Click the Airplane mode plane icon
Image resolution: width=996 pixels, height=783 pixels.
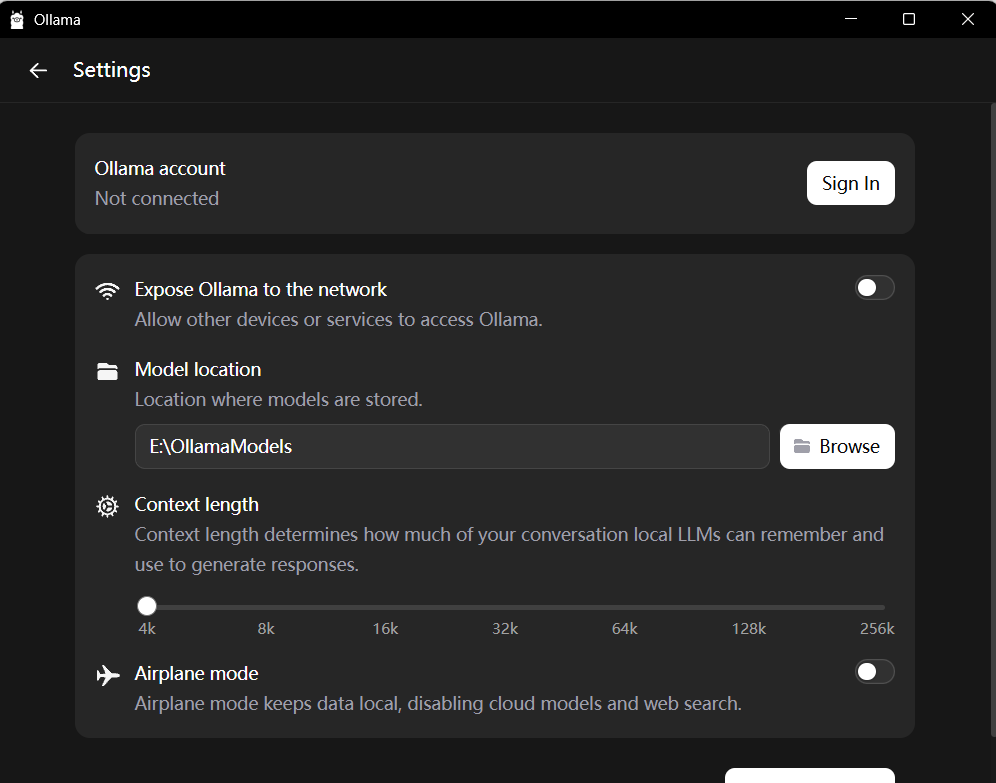[x=107, y=674]
